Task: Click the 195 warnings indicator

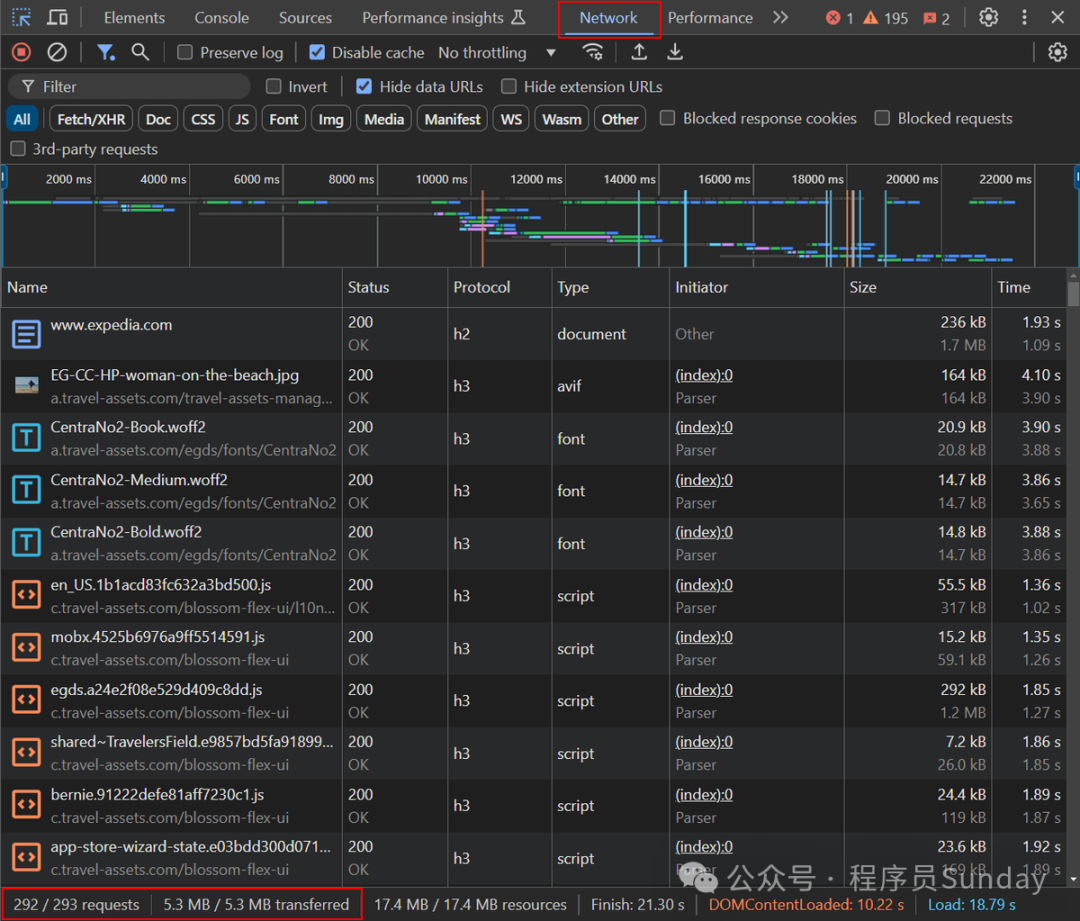Action: (886, 18)
